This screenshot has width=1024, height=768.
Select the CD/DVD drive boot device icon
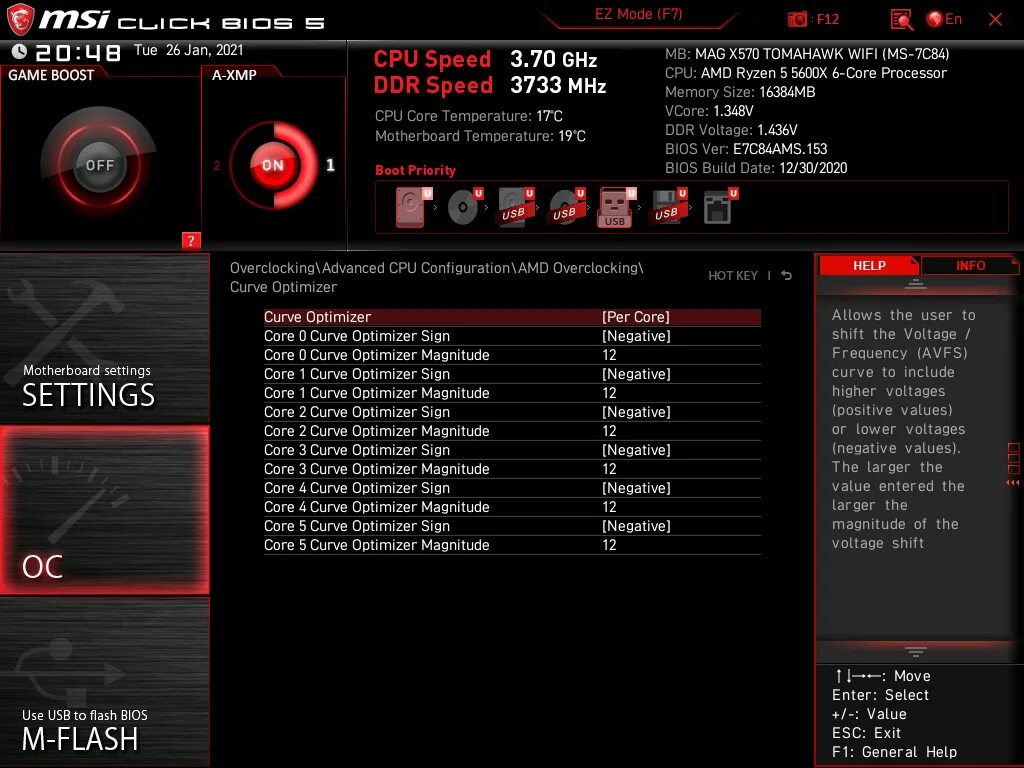[x=464, y=207]
